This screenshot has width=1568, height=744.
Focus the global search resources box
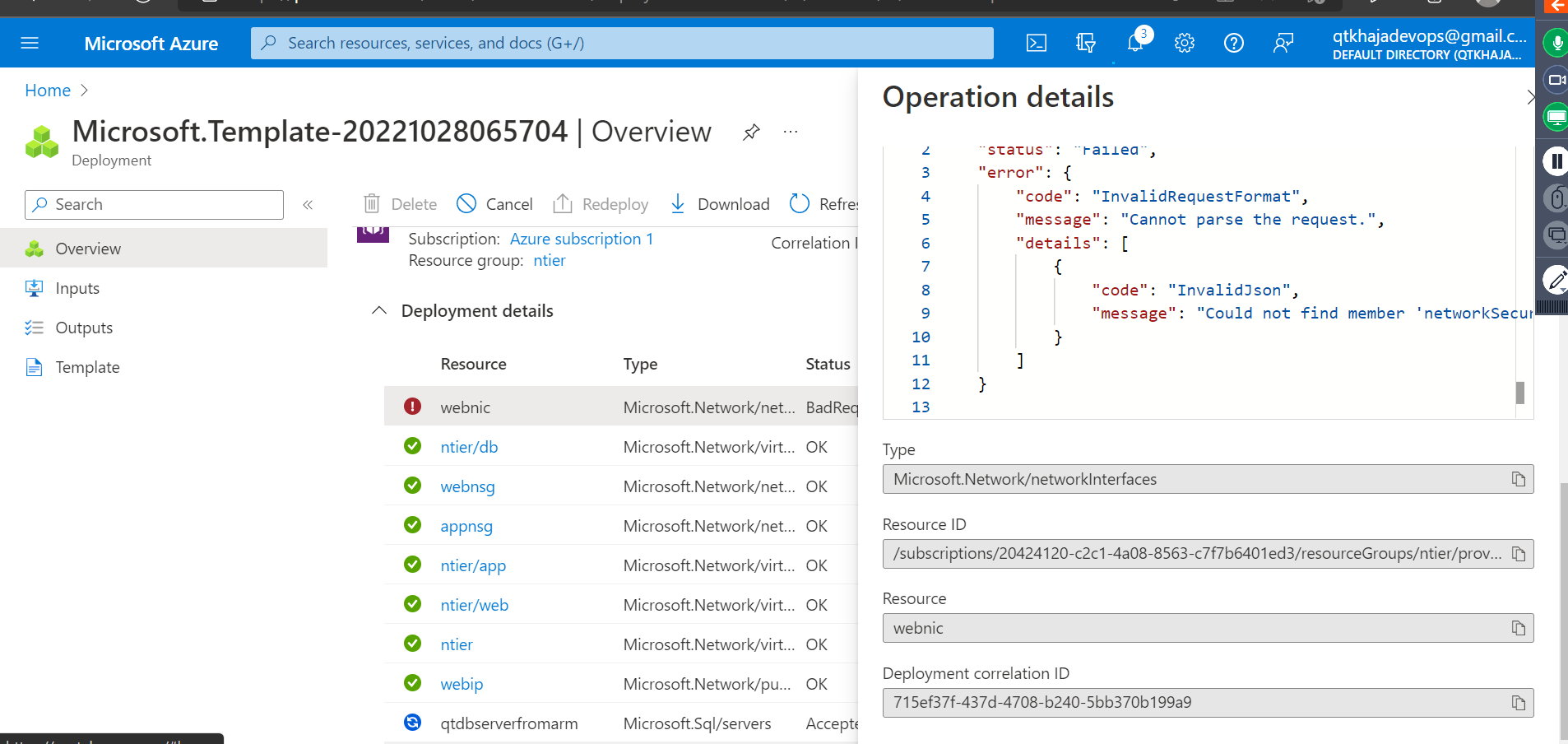point(622,43)
